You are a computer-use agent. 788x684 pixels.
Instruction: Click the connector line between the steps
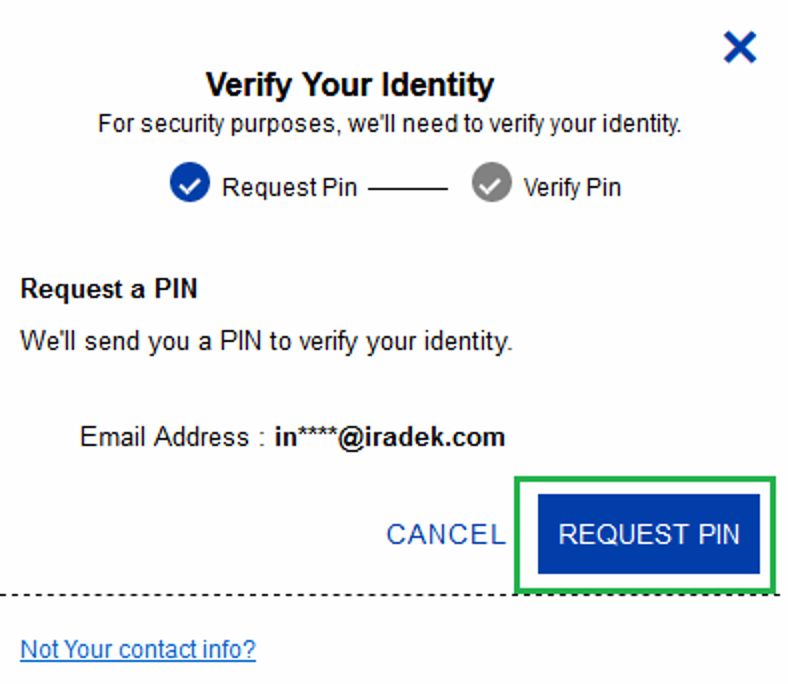point(408,189)
